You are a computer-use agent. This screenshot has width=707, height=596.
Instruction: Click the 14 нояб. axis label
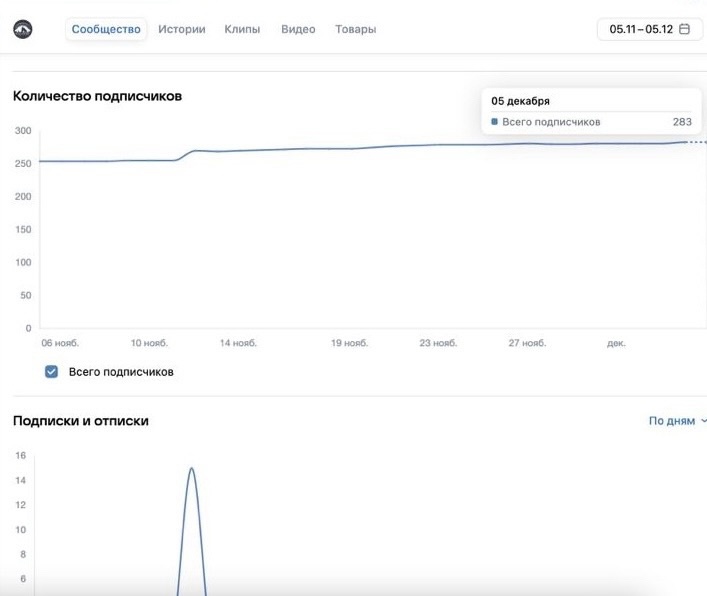click(x=238, y=343)
